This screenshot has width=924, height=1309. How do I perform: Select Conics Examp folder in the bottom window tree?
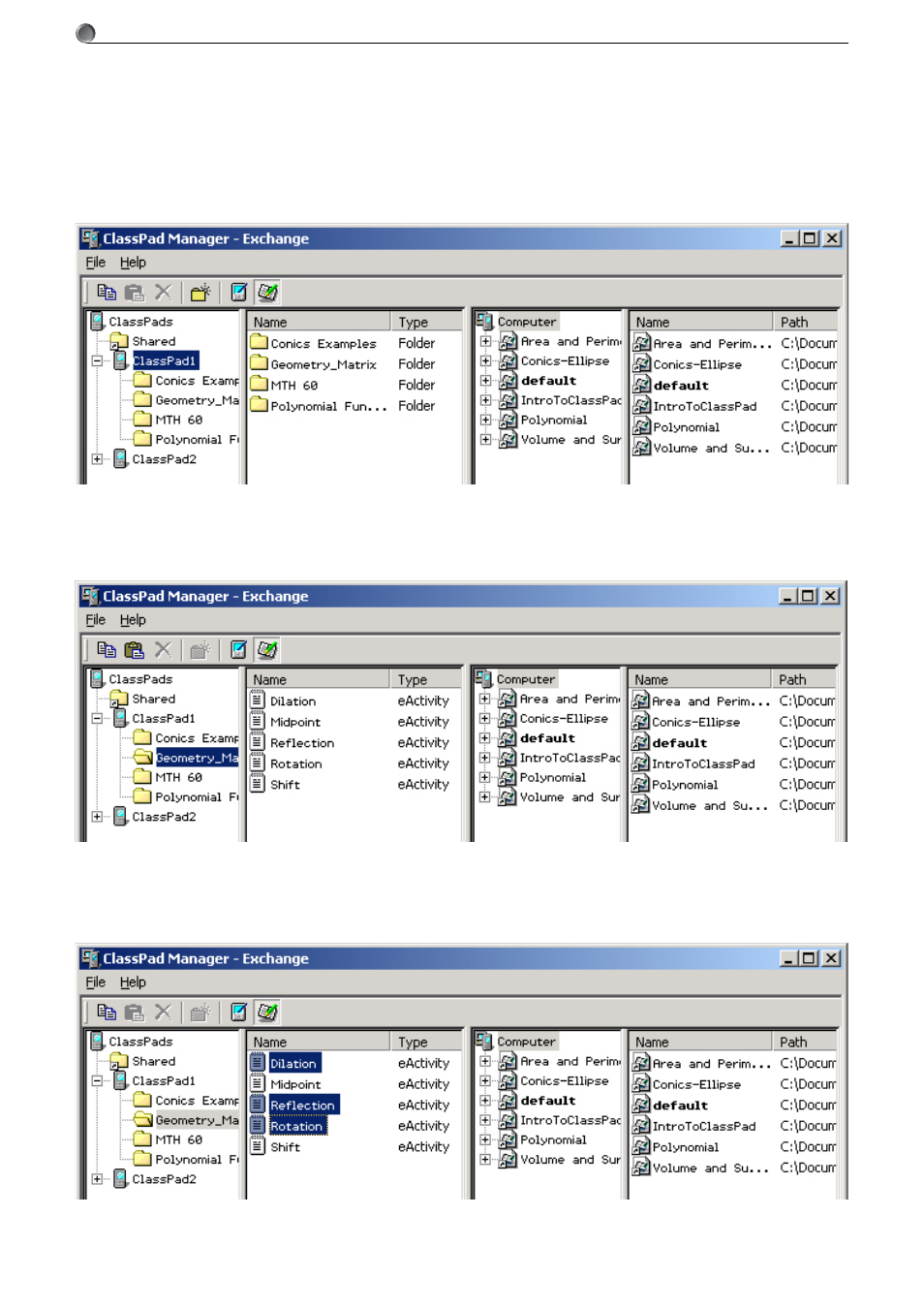click(x=197, y=1100)
